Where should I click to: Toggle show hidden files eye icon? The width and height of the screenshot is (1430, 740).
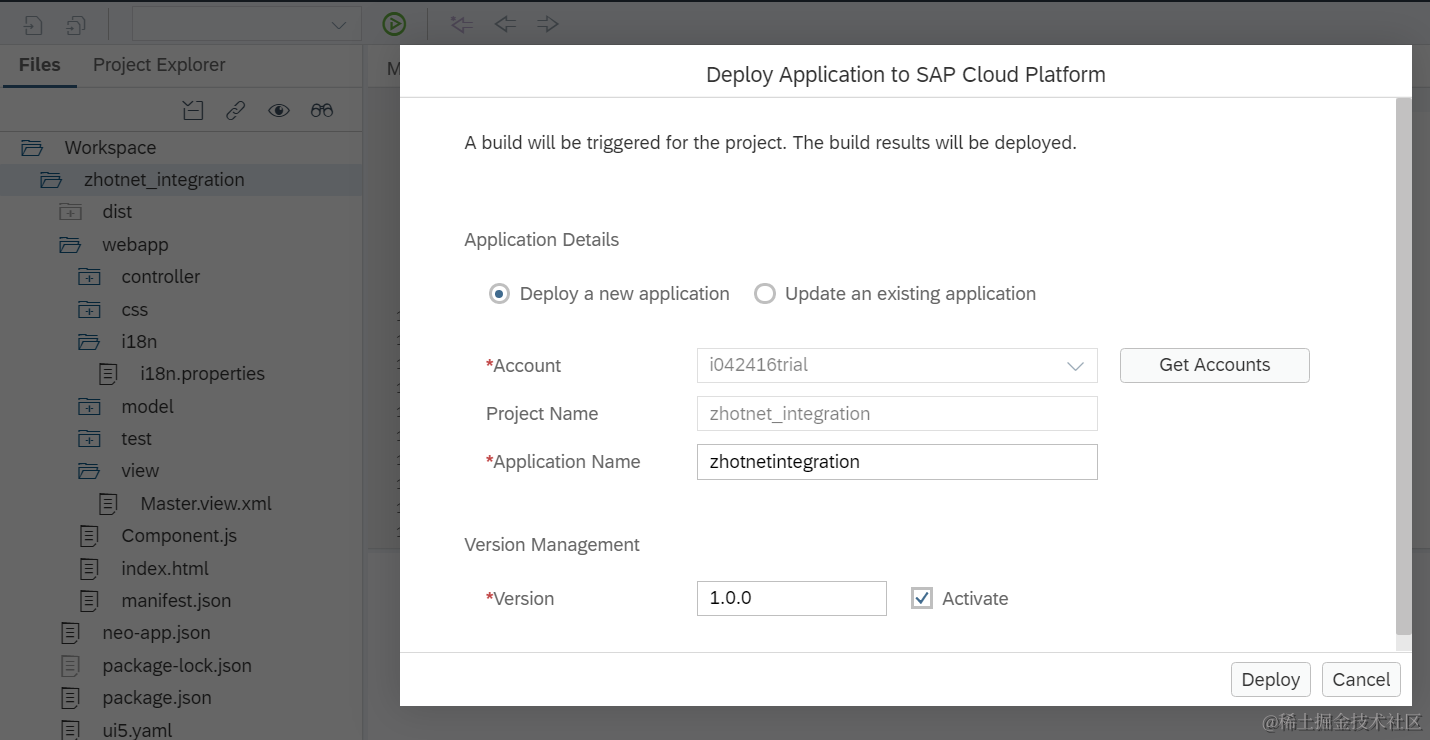point(279,110)
